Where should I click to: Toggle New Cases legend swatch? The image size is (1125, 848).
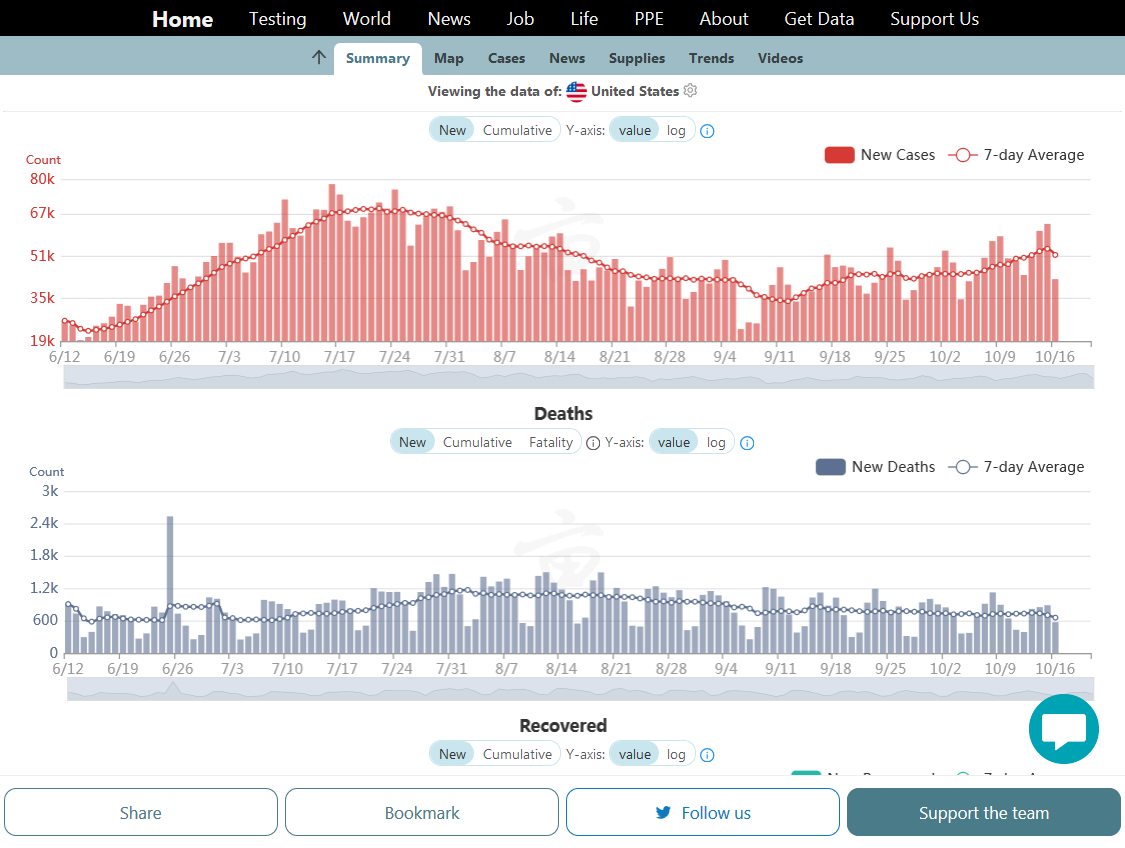coord(839,155)
